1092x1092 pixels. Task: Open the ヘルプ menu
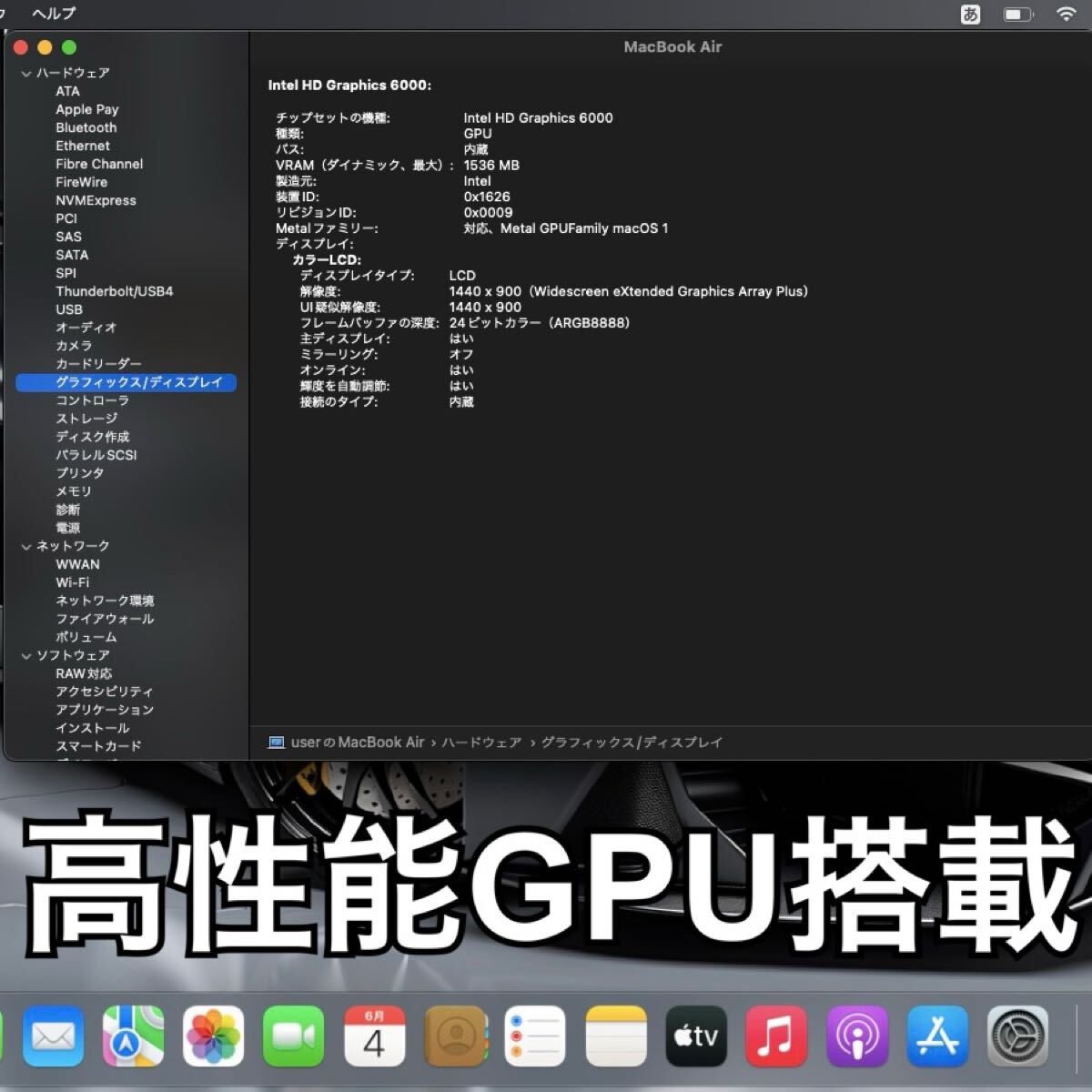click(x=54, y=14)
